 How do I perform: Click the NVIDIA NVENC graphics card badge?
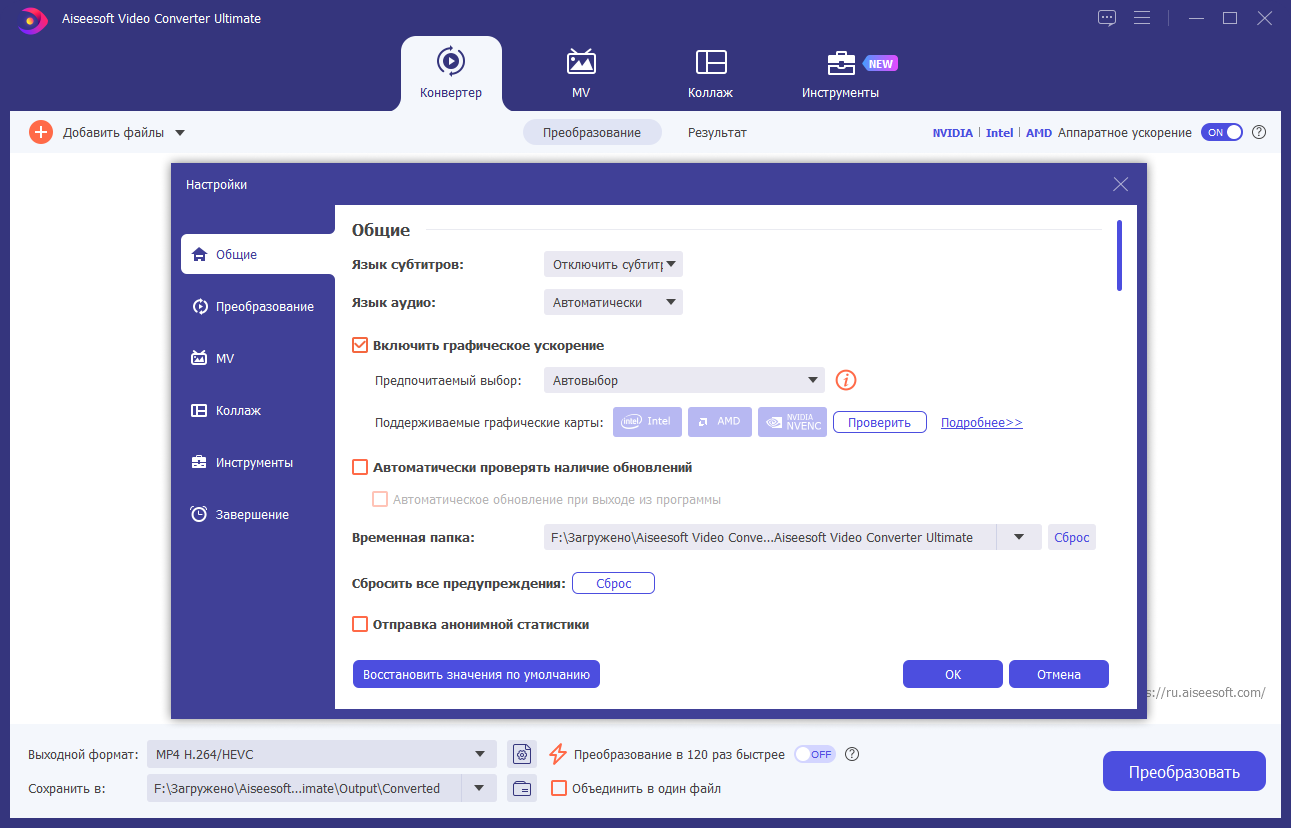tap(792, 422)
